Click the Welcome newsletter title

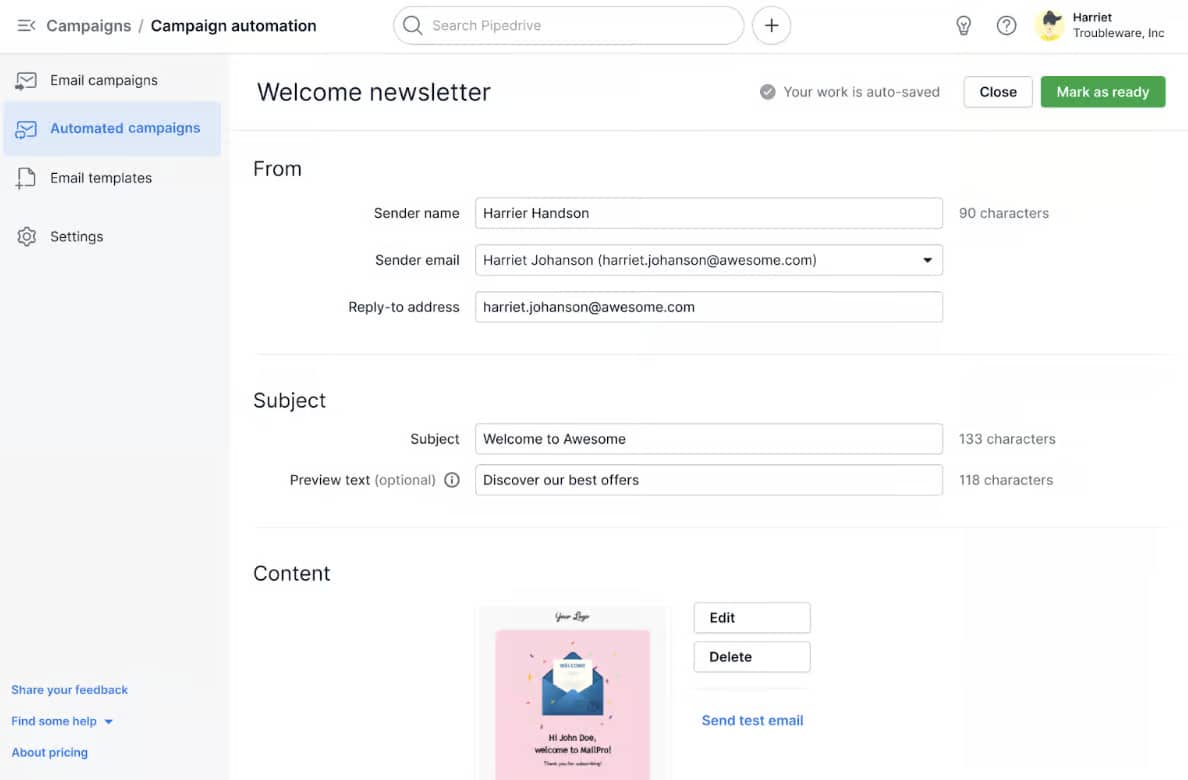[374, 92]
